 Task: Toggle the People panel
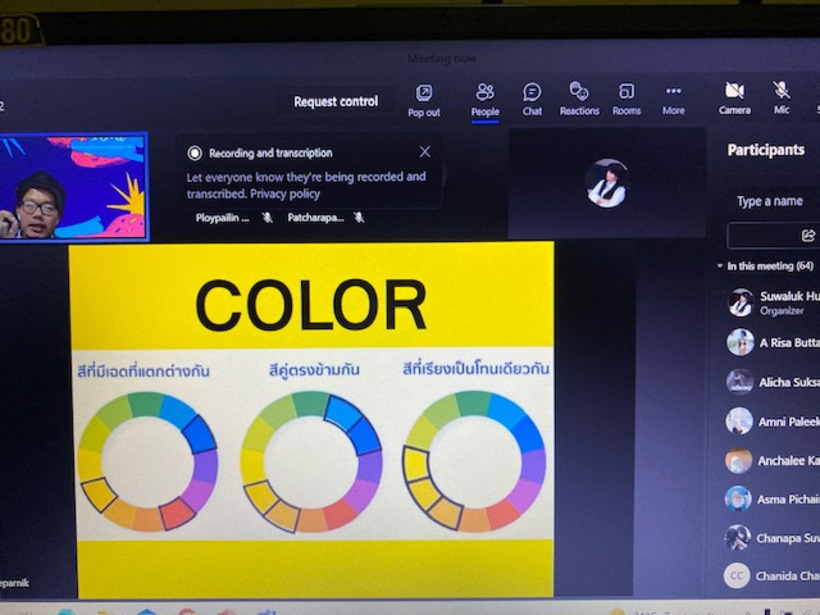485,99
